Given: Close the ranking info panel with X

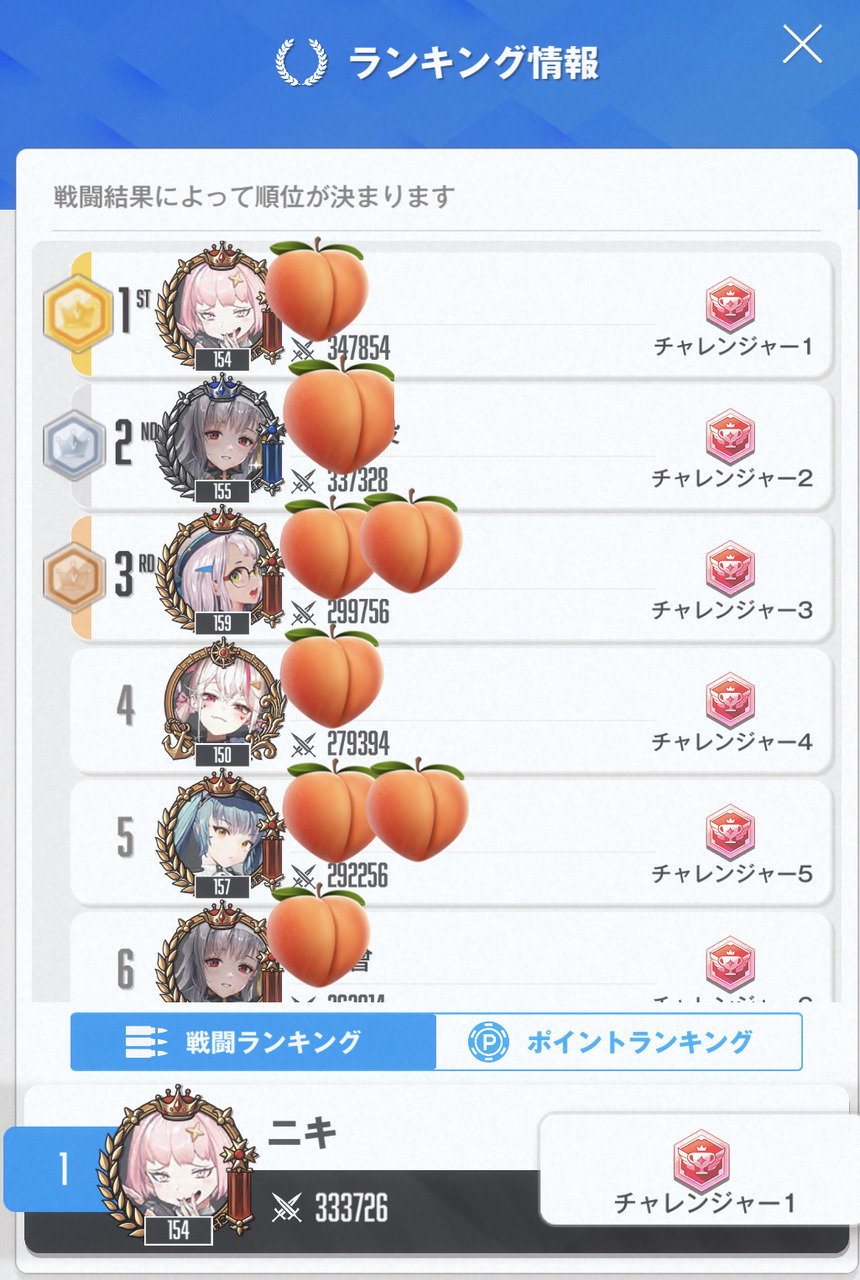Looking at the screenshot, I should coord(802,45).
